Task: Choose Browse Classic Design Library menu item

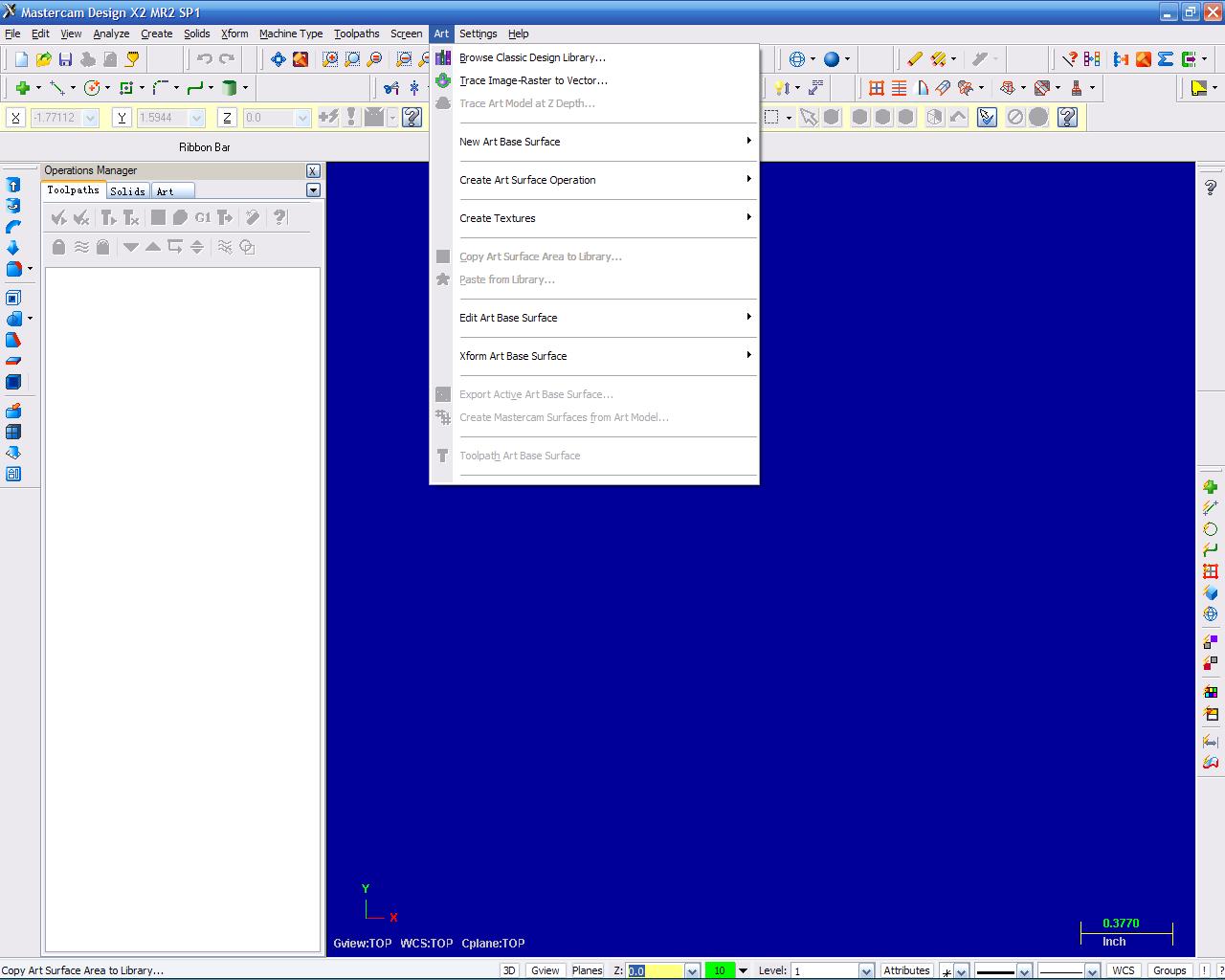Action: [x=594, y=57]
